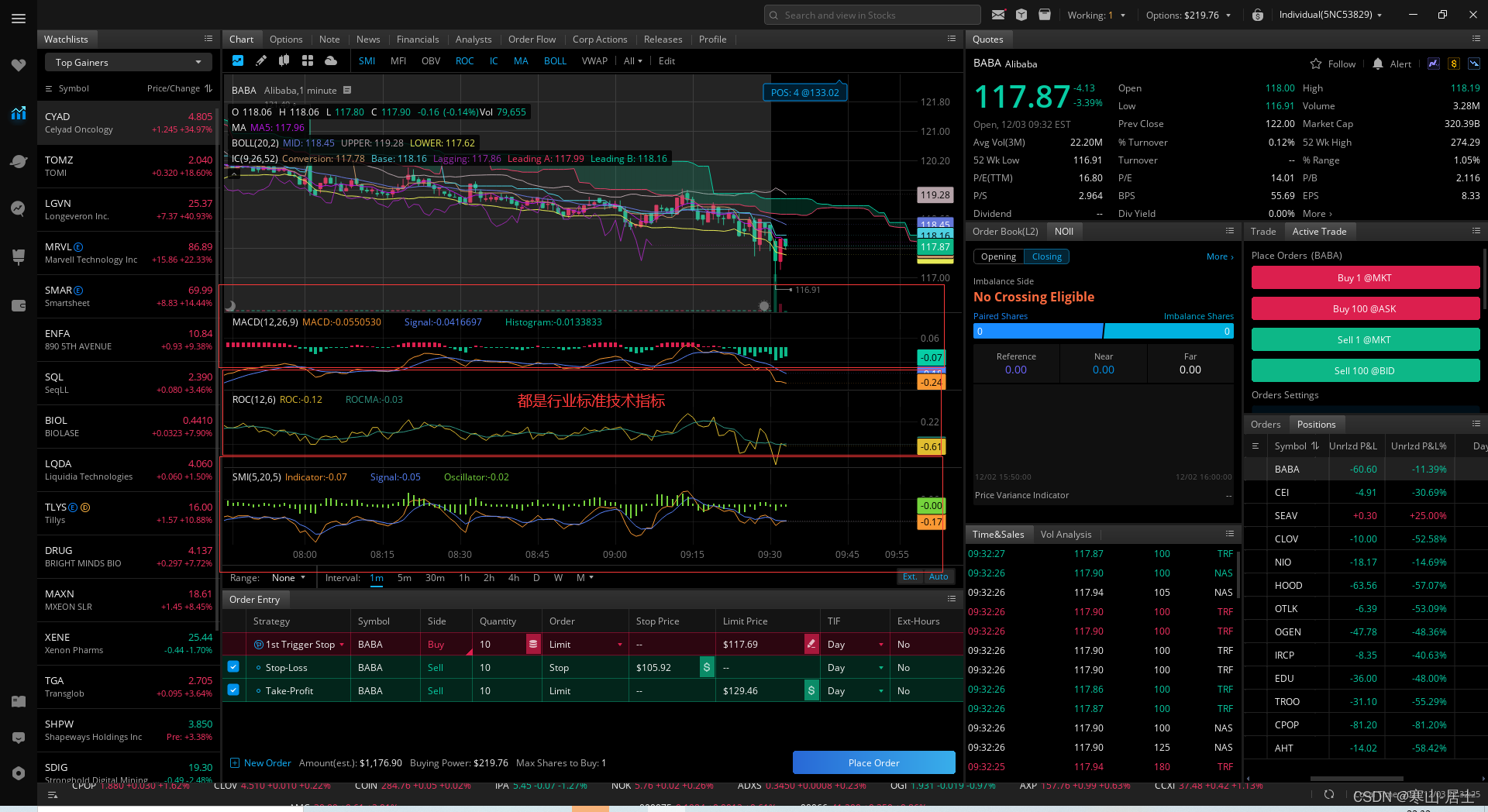Click the Sell 100 @BID button

click(1365, 370)
